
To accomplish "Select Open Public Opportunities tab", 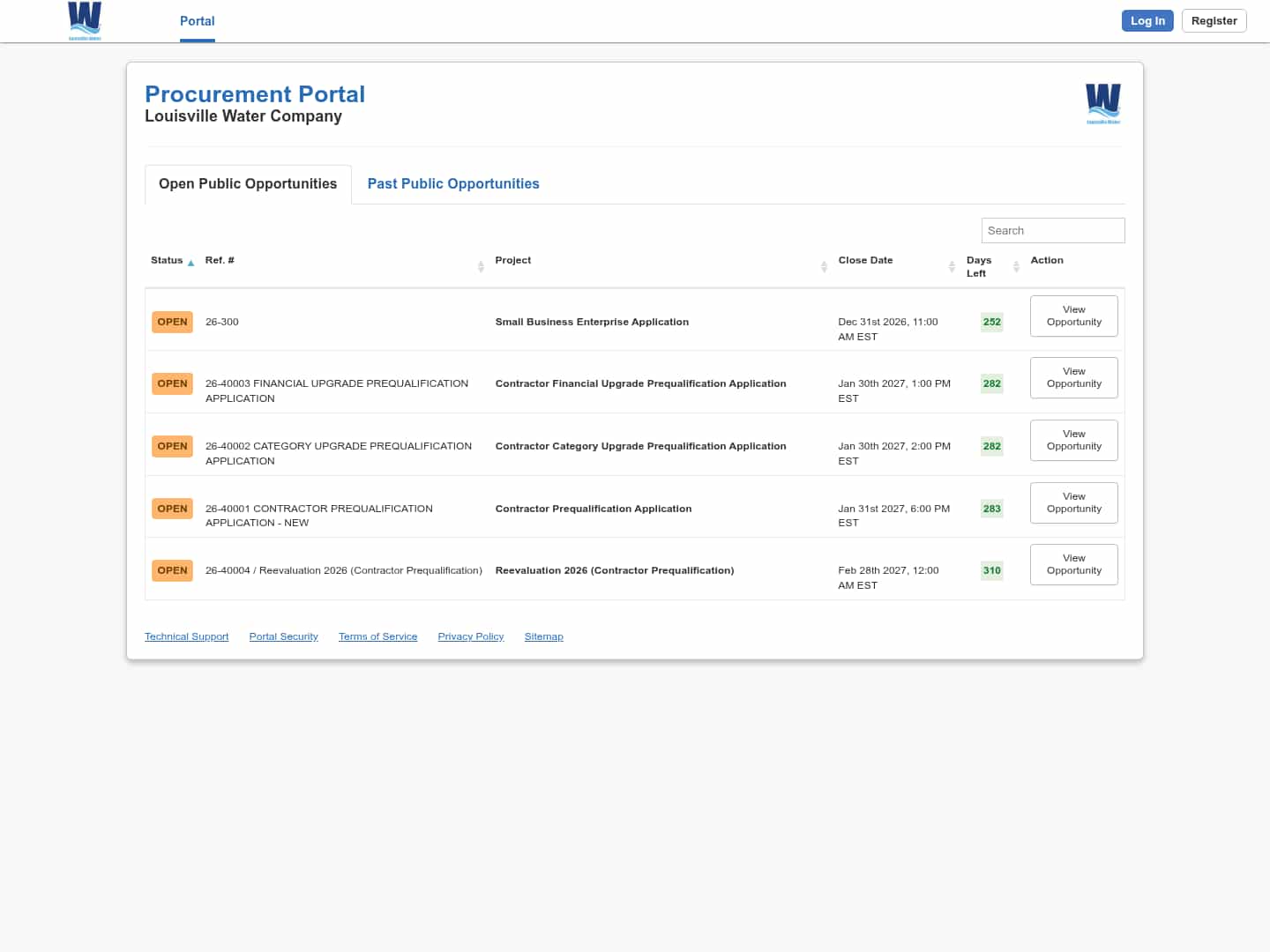I will tap(248, 183).
